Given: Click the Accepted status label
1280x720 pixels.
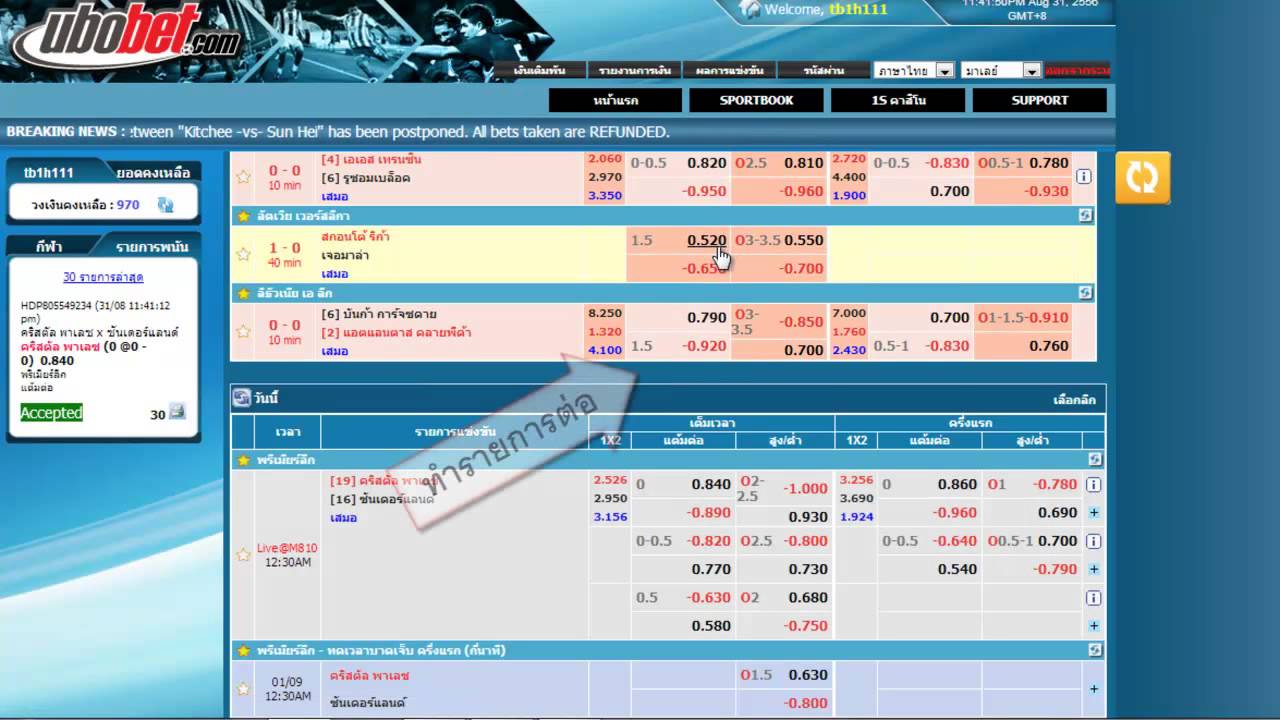Looking at the screenshot, I should [x=51, y=413].
